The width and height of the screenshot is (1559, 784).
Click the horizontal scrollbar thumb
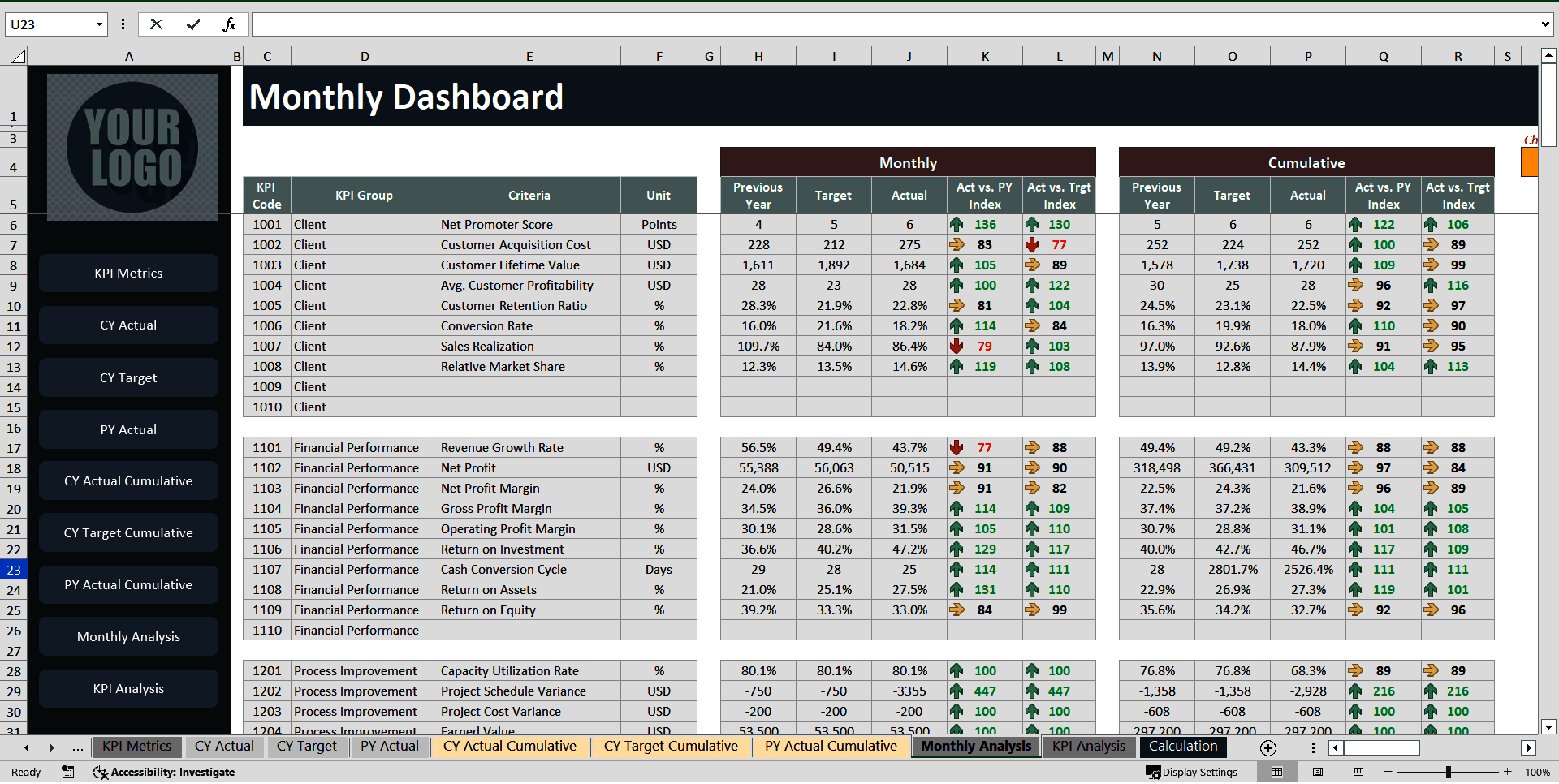coord(1382,747)
